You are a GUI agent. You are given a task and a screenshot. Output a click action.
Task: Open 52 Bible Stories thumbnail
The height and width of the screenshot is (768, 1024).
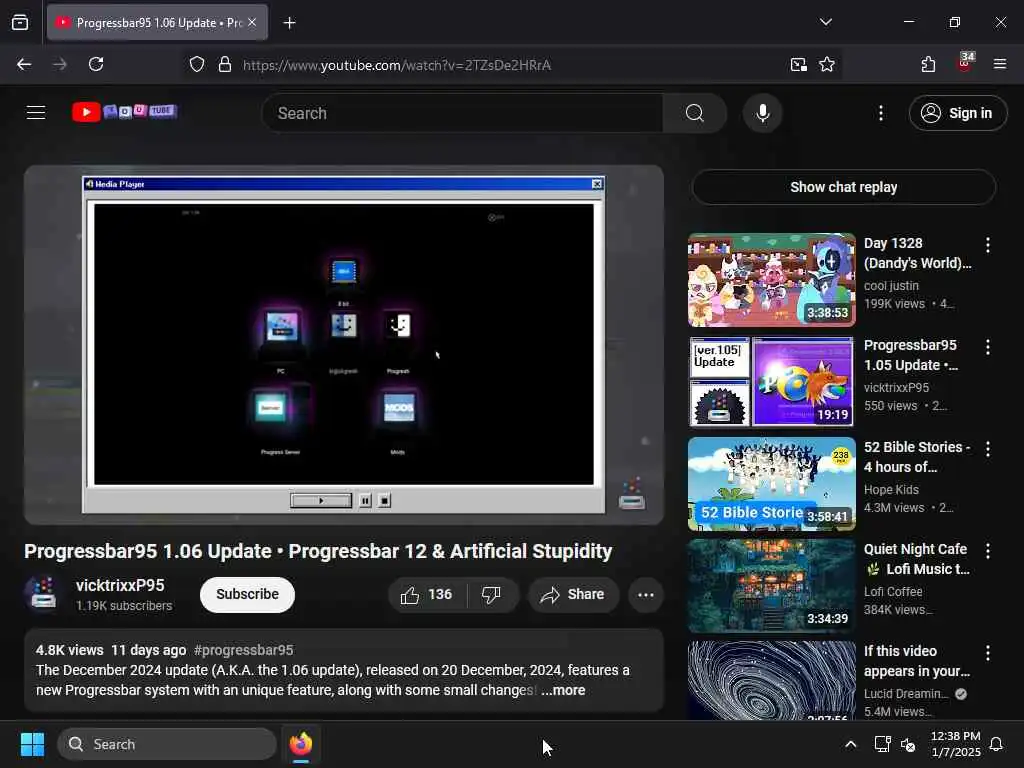pos(771,483)
